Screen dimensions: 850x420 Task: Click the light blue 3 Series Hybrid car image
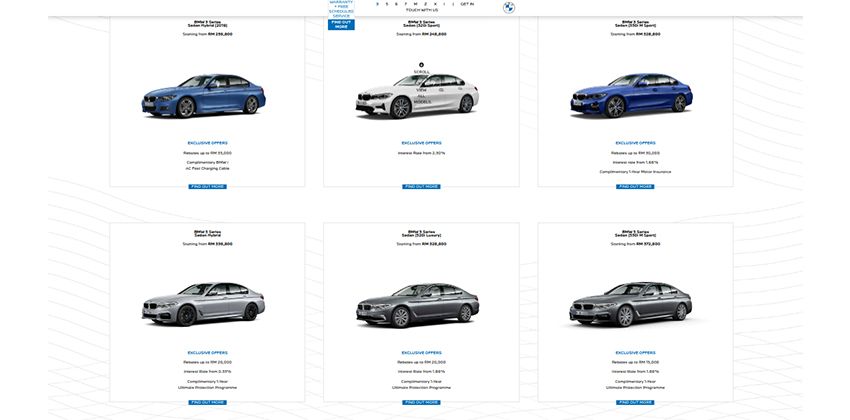204,96
